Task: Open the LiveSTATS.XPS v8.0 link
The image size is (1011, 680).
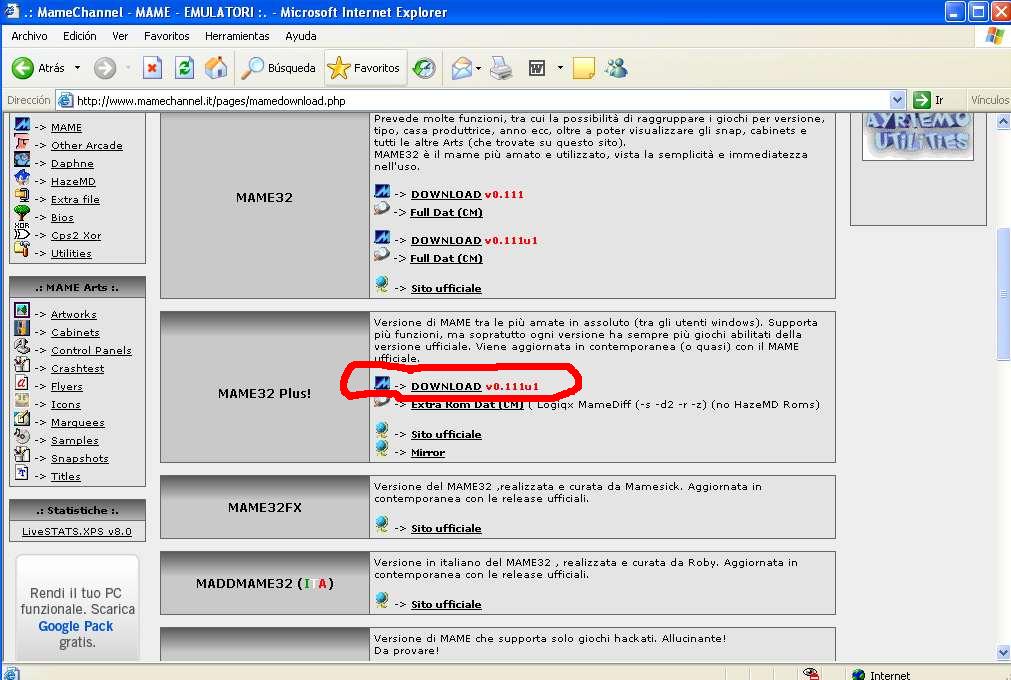Action: pos(77,532)
